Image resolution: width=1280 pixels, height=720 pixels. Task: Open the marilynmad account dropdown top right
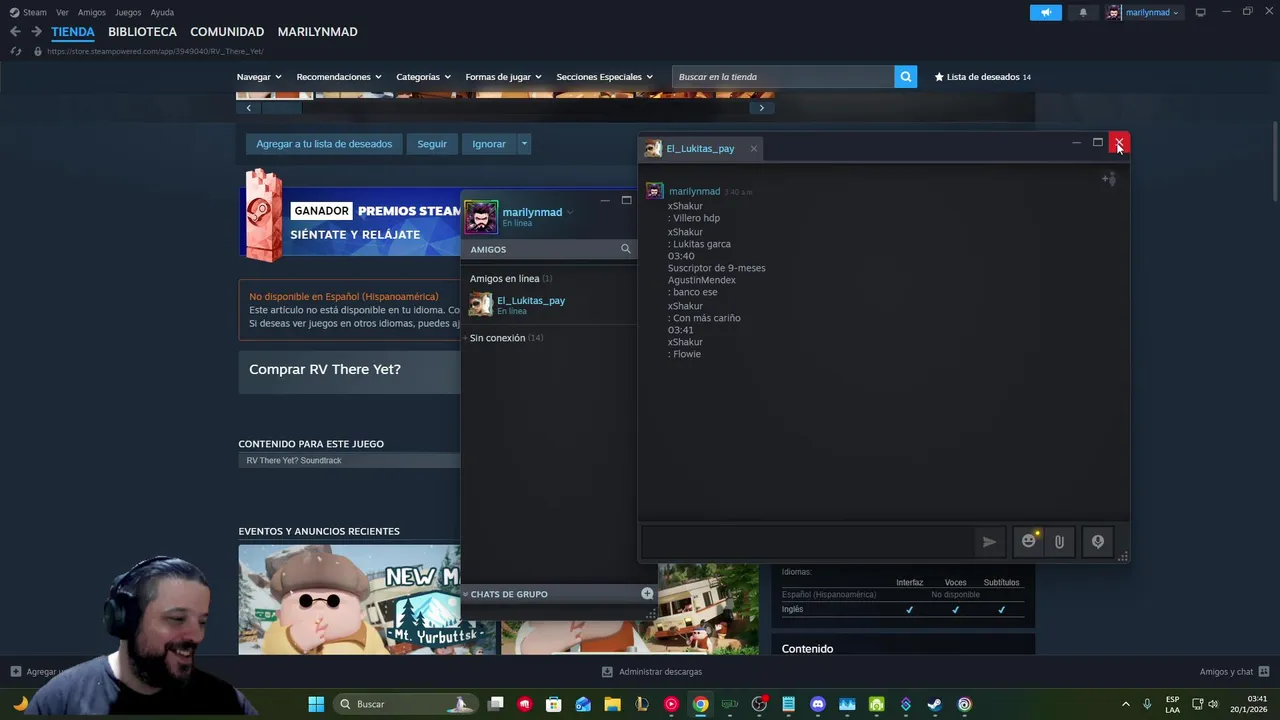pos(1143,13)
